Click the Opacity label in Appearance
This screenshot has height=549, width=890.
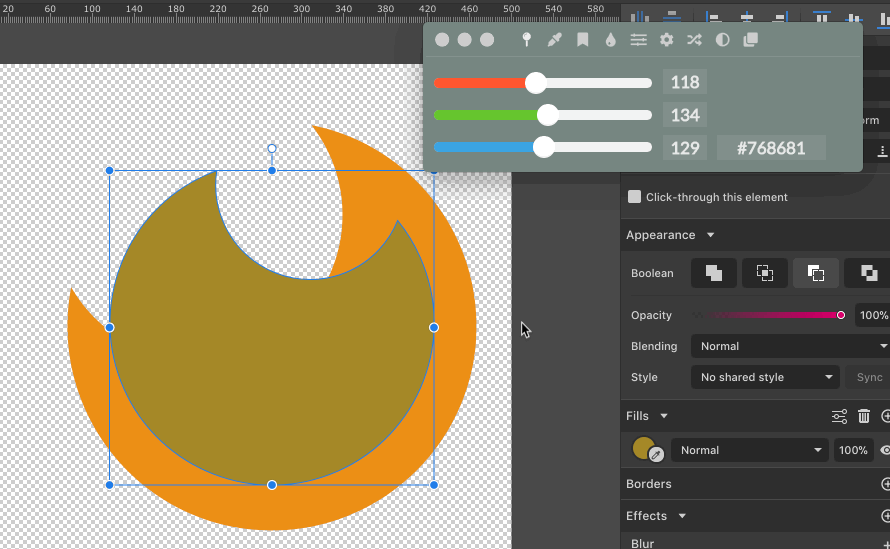[x=651, y=315]
